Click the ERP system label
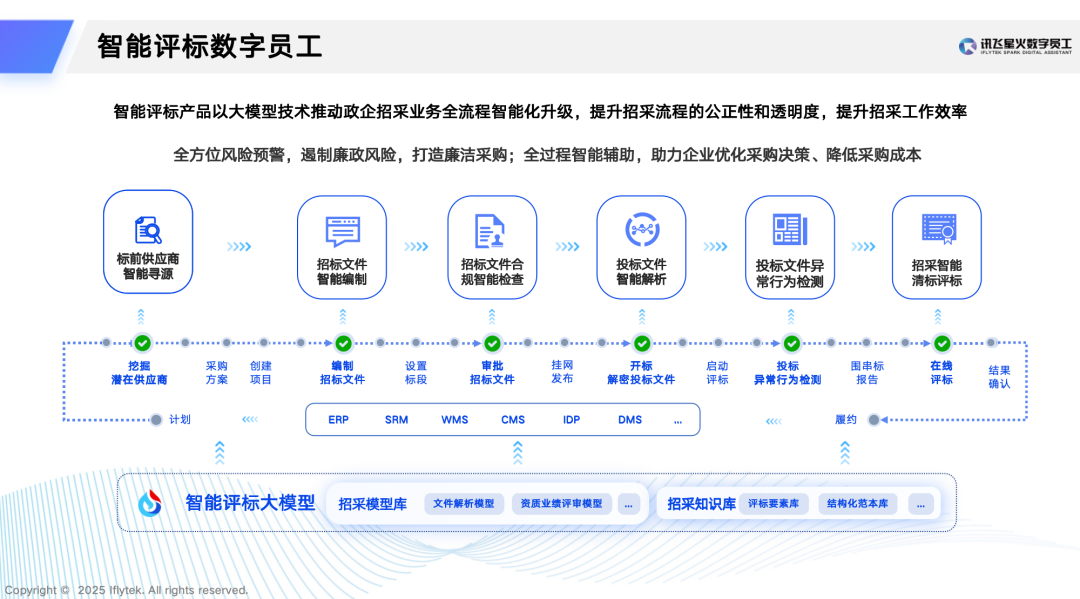Viewport: 1080px width, 599px height. [x=338, y=420]
